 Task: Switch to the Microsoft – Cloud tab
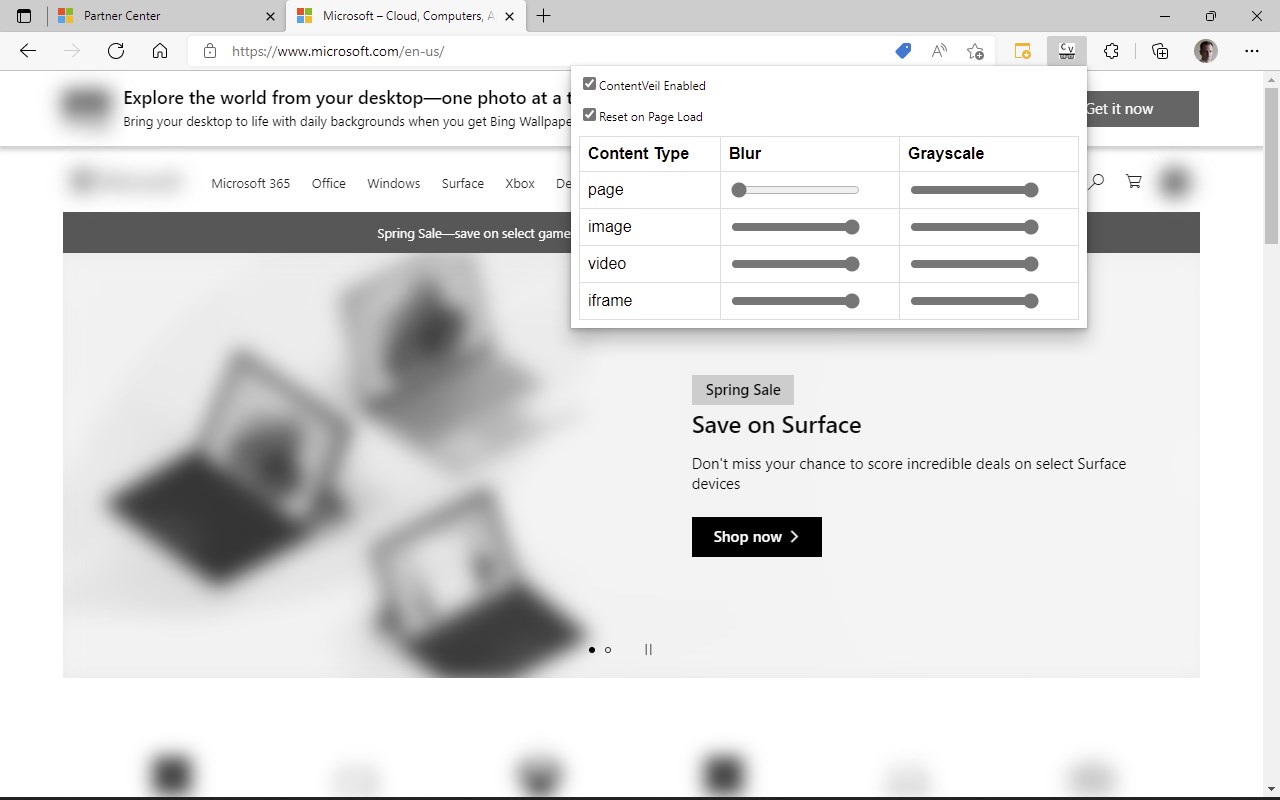point(407,16)
